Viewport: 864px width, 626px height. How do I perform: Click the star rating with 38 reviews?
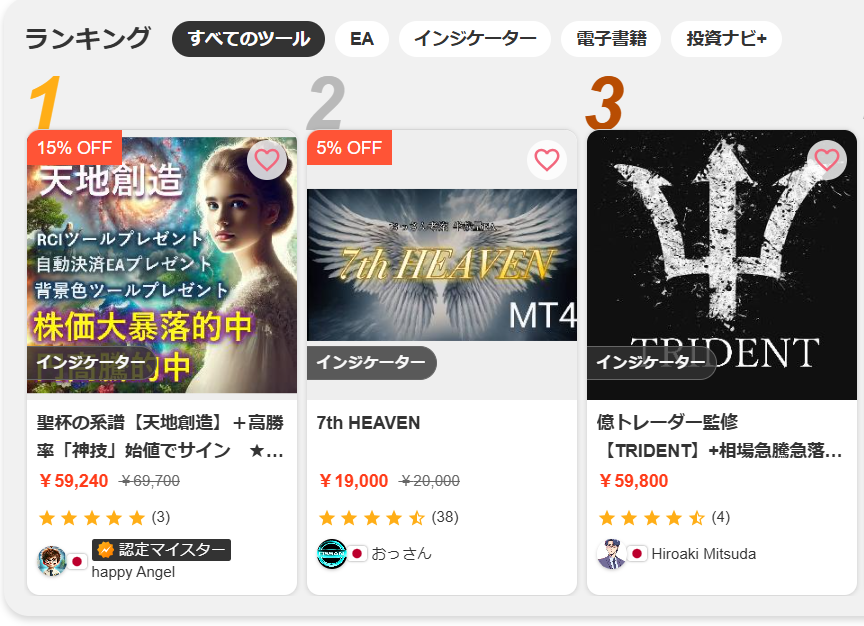(388, 517)
